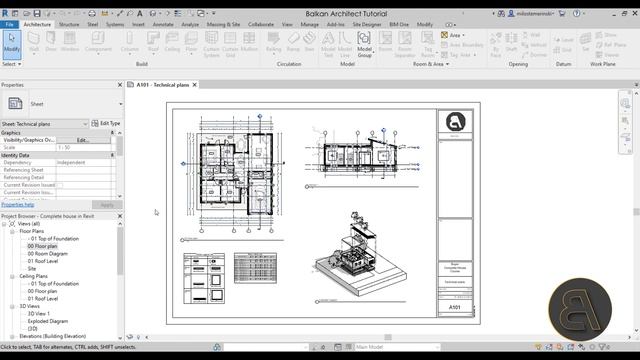The image size is (640, 360).
Task: Close the Project Browser panel
Action: pyautogui.click(x=120, y=216)
